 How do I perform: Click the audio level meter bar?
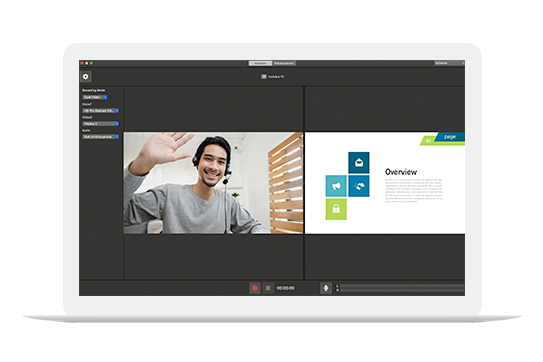[x=402, y=288]
